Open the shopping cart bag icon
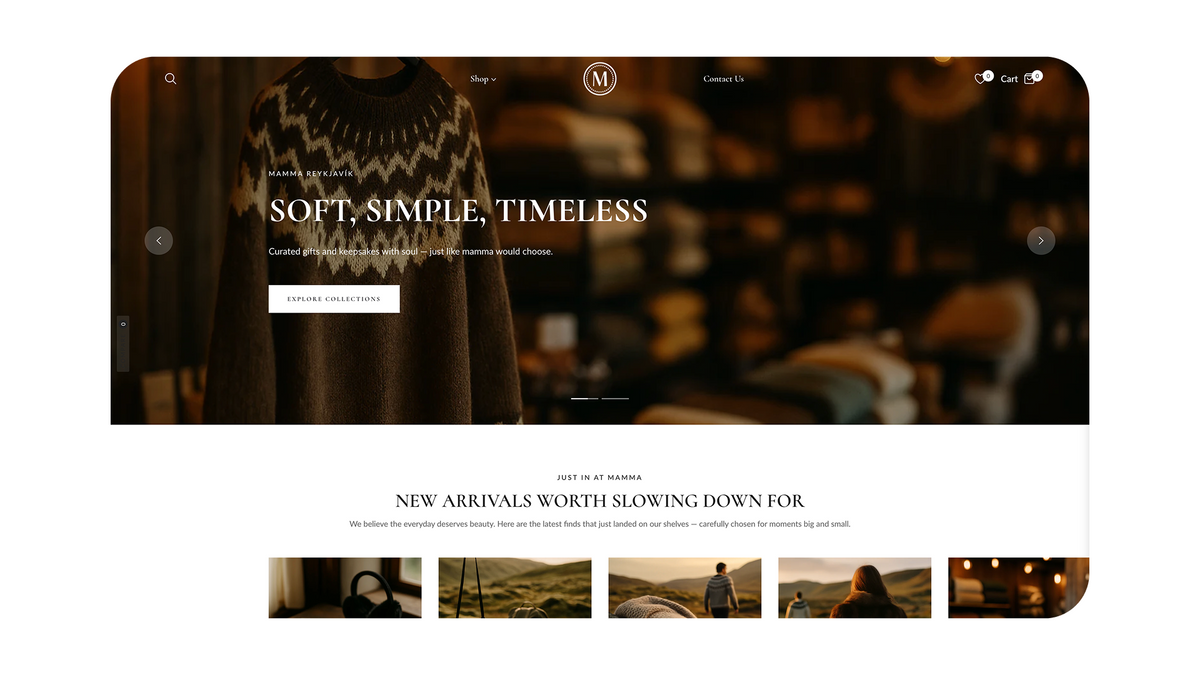This screenshot has width=1200, height=675. (1030, 79)
